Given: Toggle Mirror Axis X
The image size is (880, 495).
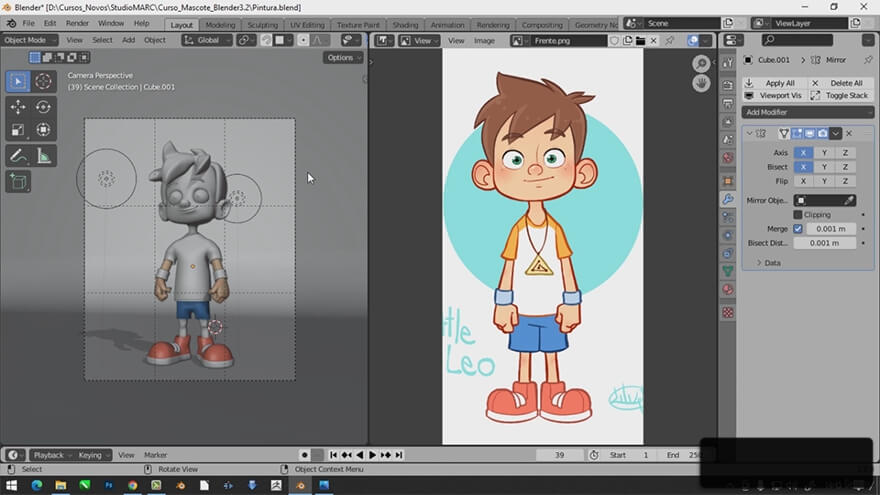Looking at the screenshot, I should pos(803,153).
